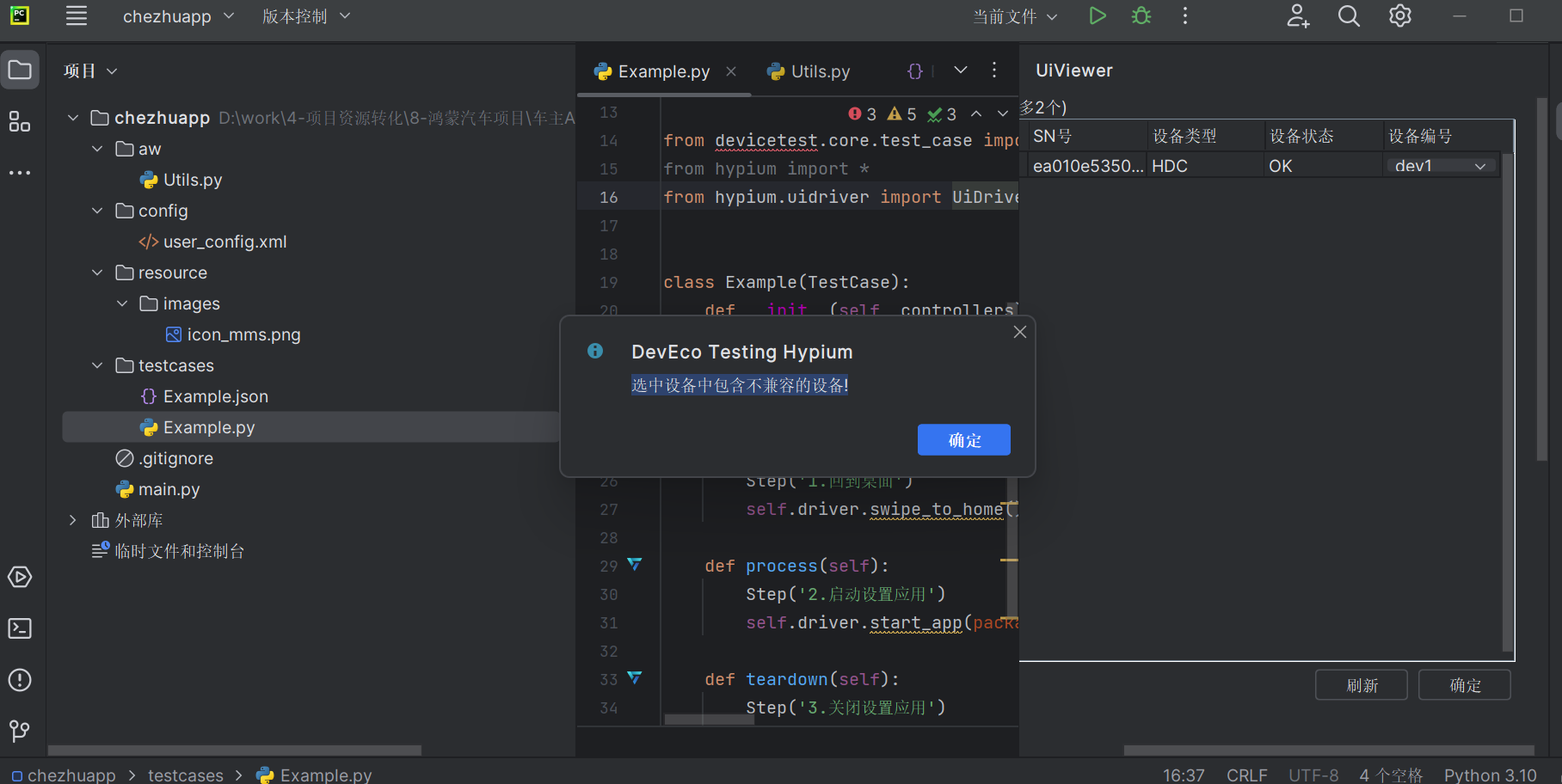Select the ea010e5350 device row SN cell
Screen dimensions: 1562x784
click(x=1087, y=166)
